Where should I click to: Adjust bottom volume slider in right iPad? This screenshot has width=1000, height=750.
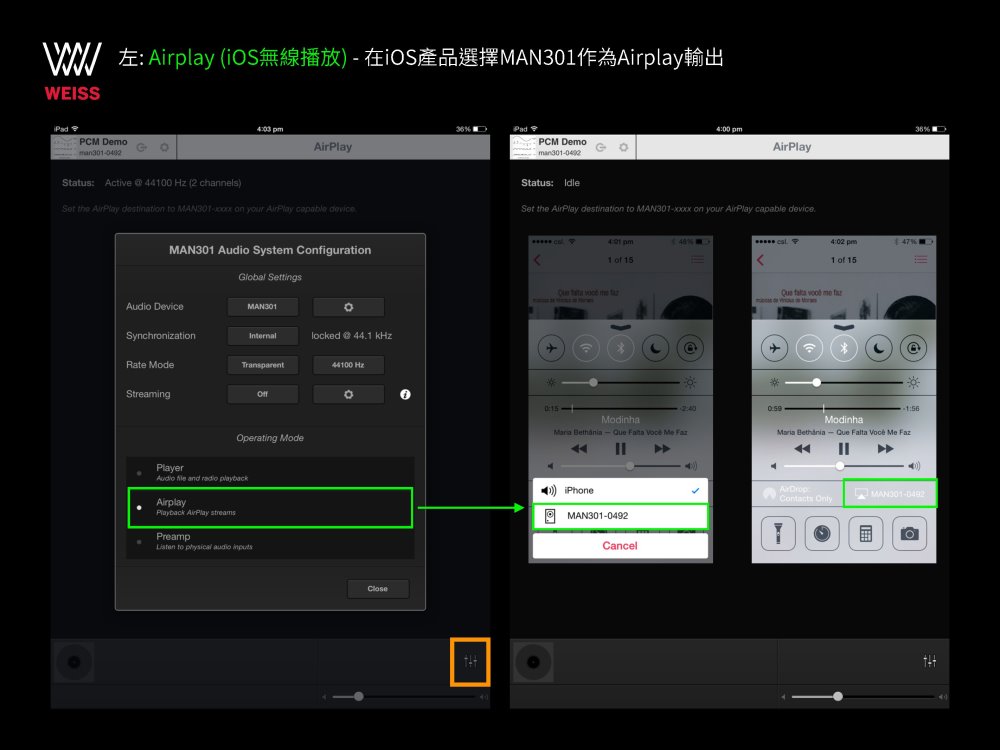point(862,696)
